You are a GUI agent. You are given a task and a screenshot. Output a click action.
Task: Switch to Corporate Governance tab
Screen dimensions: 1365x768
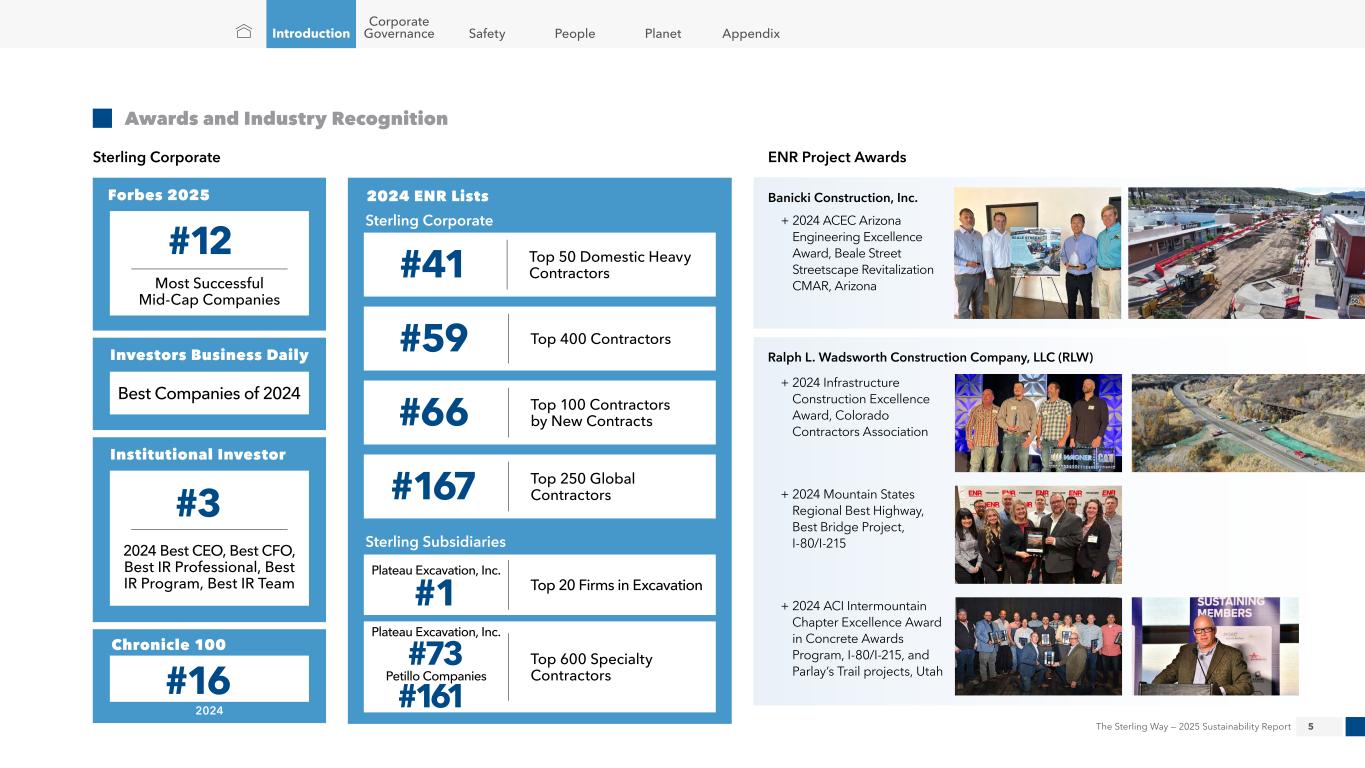tap(399, 27)
